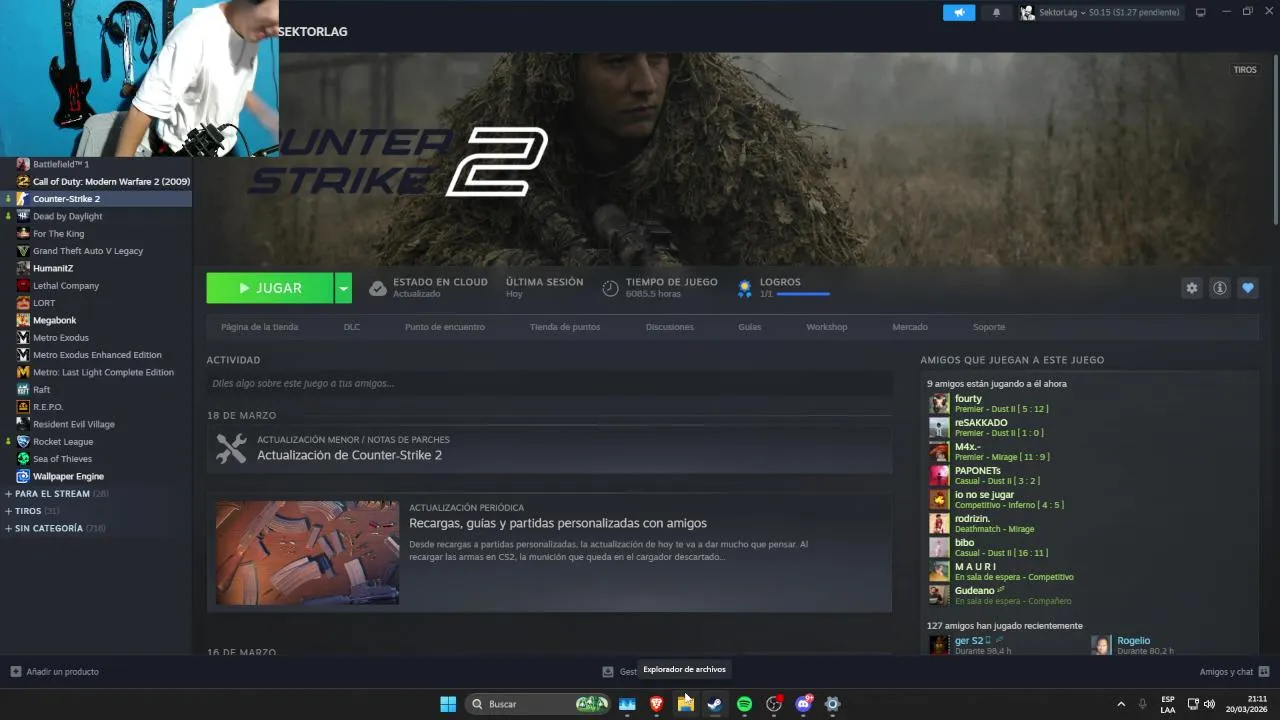Open Punto de encuentro tab
The width and height of the screenshot is (1280, 720).
(x=445, y=327)
